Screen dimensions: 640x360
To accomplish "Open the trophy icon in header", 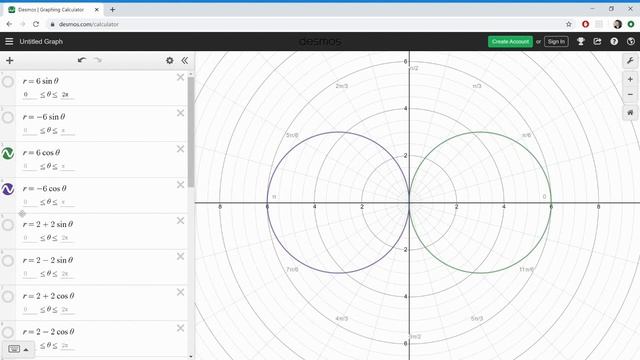I will [580, 41].
